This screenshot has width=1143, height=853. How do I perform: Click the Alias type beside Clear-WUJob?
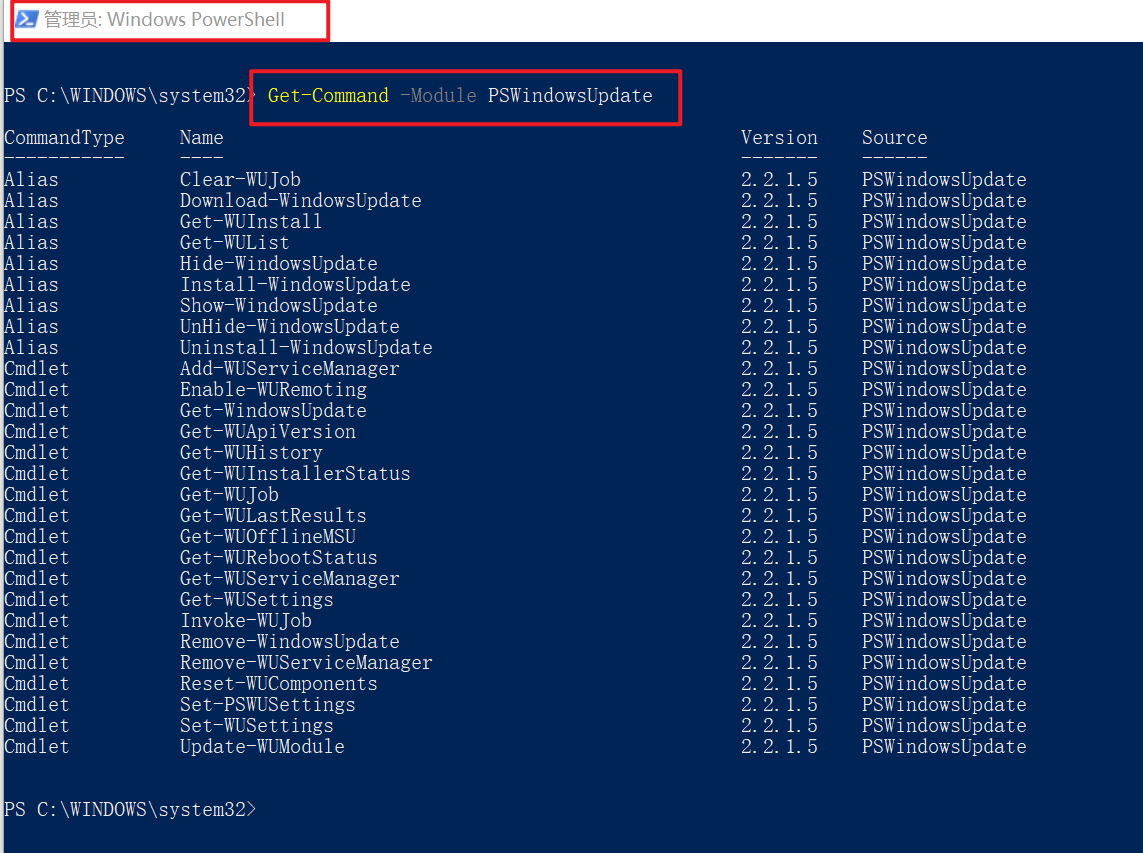31,179
